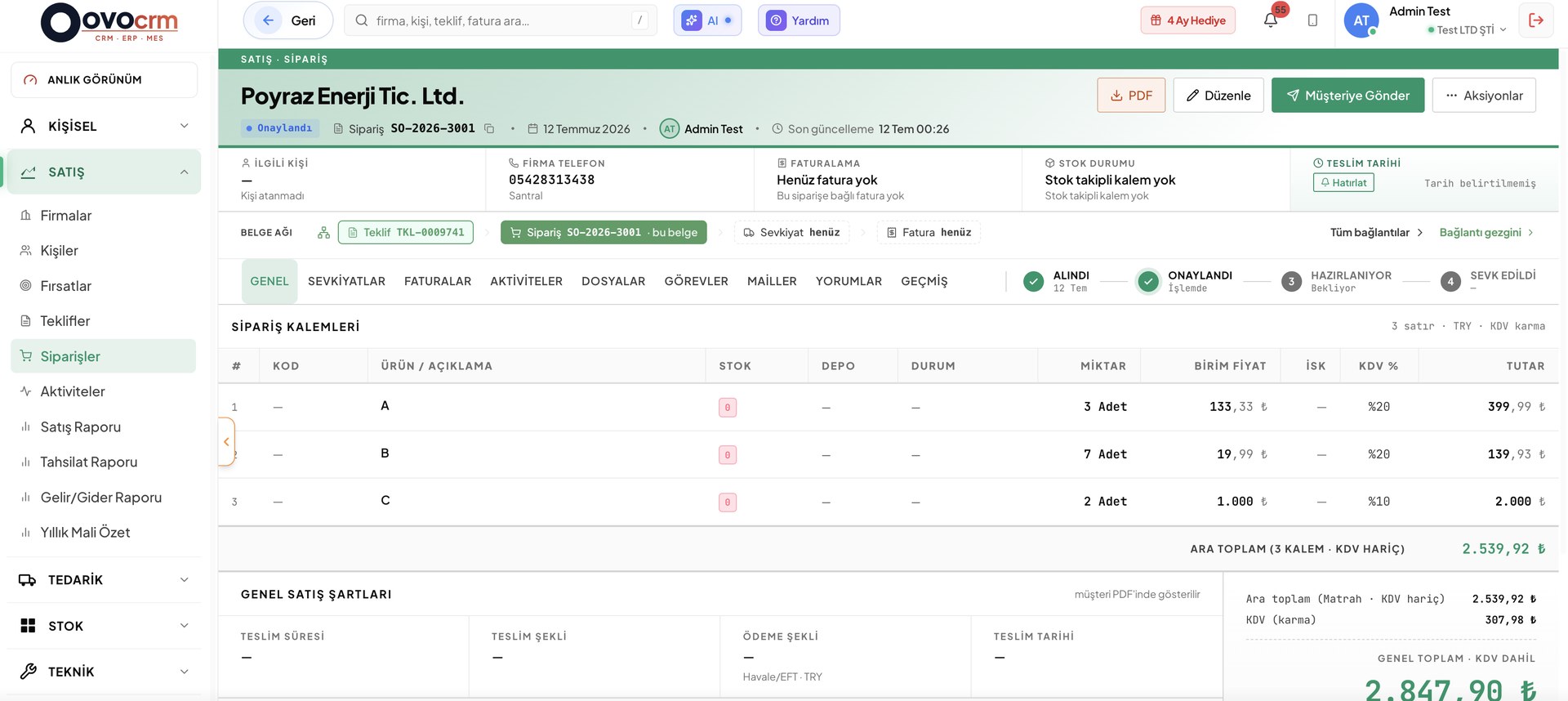The image size is (1568, 701).
Task: Click the Yardım help button
Action: [799, 20]
